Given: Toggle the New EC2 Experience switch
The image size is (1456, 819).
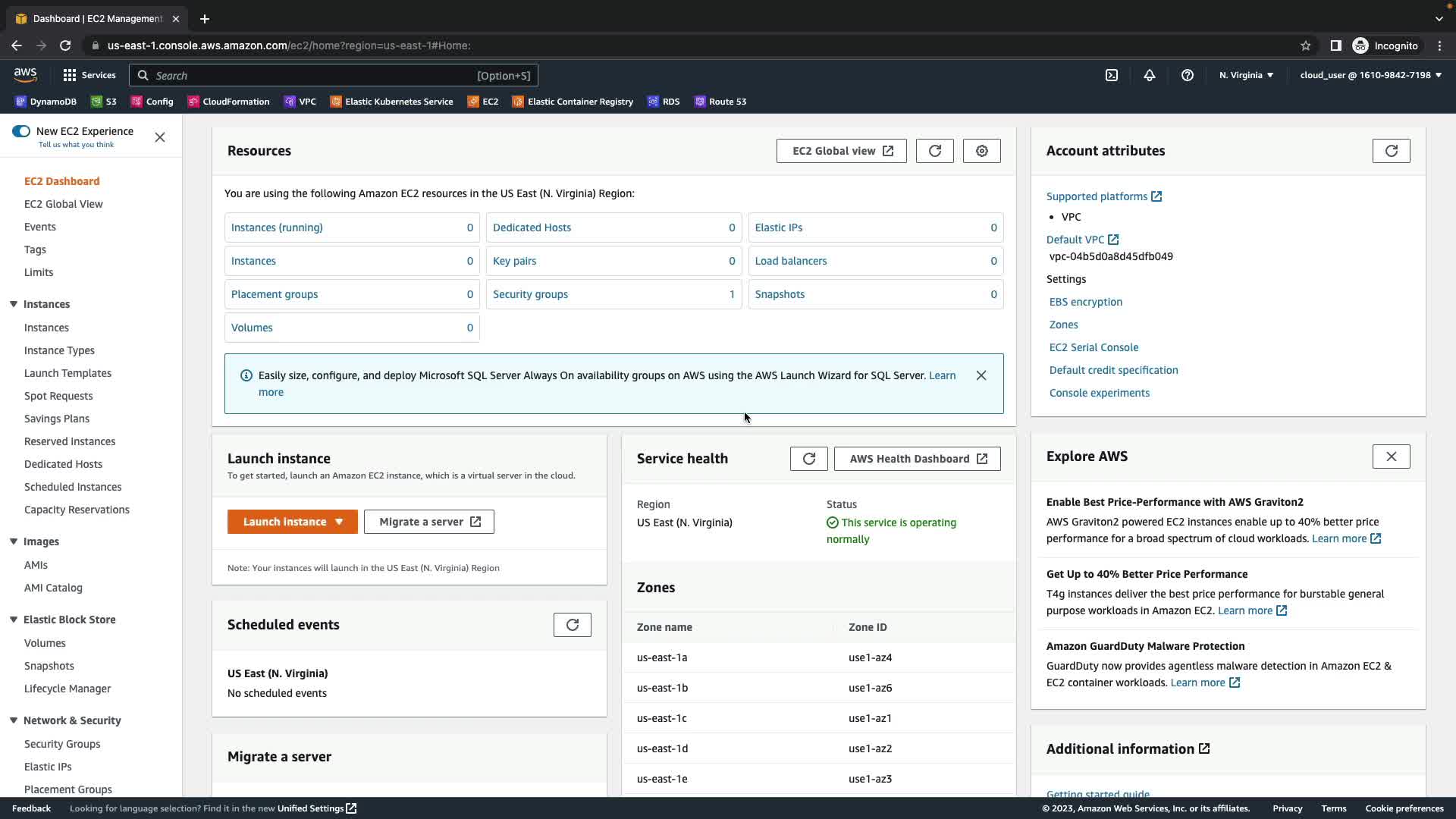Looking at the screenshot, I should (21, 131).
